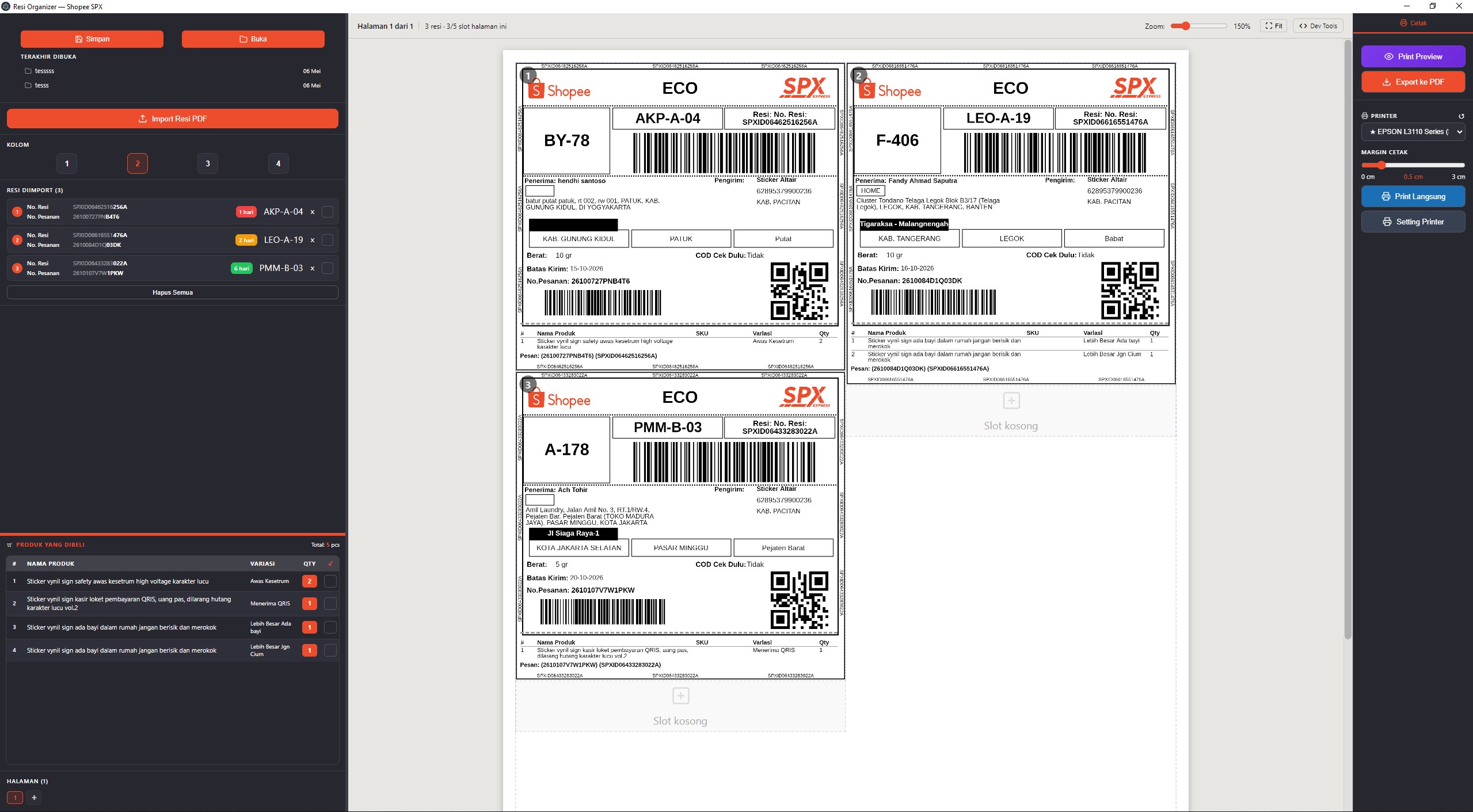This screenshot has width=1473, height=812.
Task: Click the Simpan save button
Action: [x=92, y=39]
